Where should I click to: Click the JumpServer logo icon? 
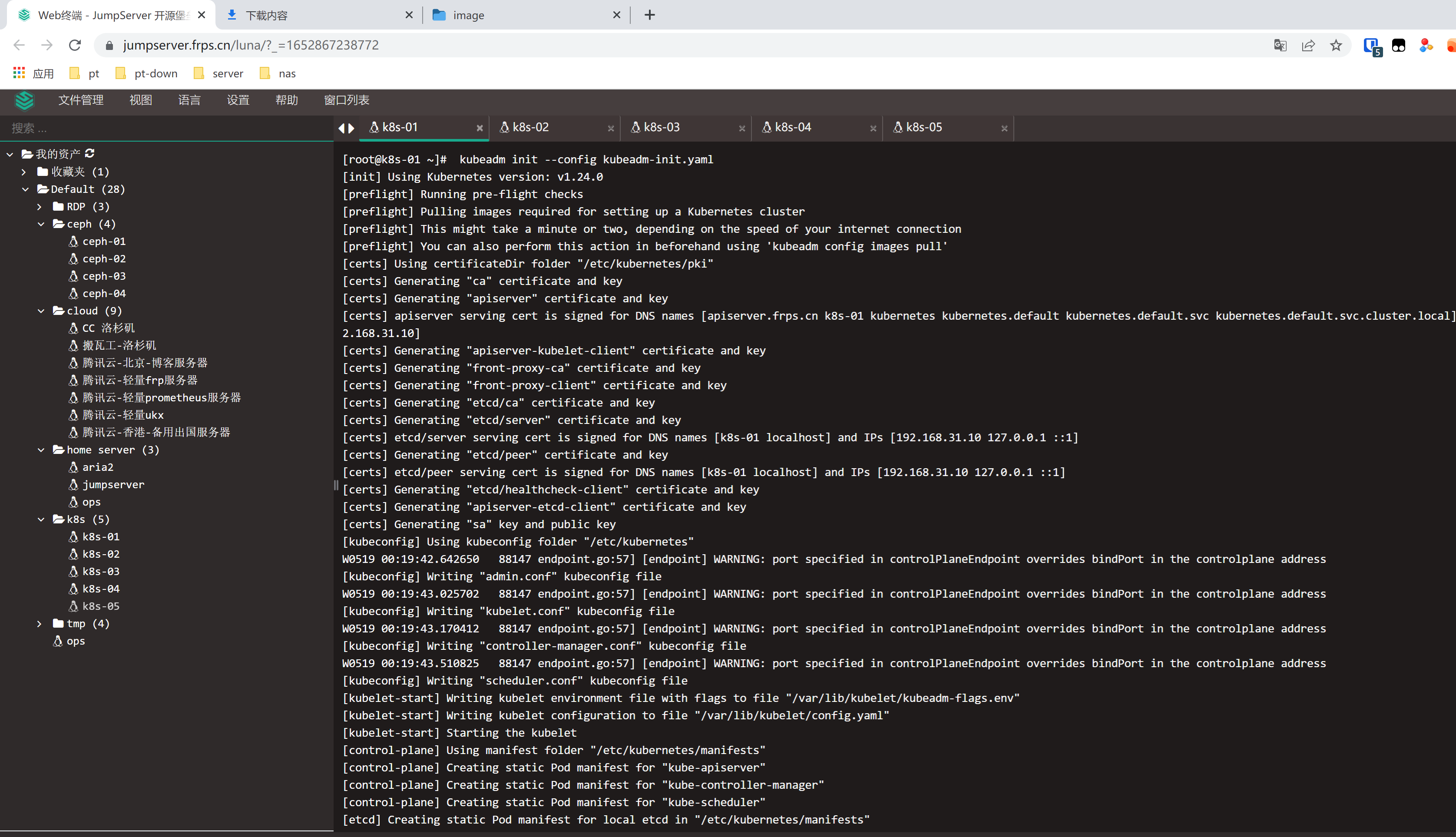24,101
